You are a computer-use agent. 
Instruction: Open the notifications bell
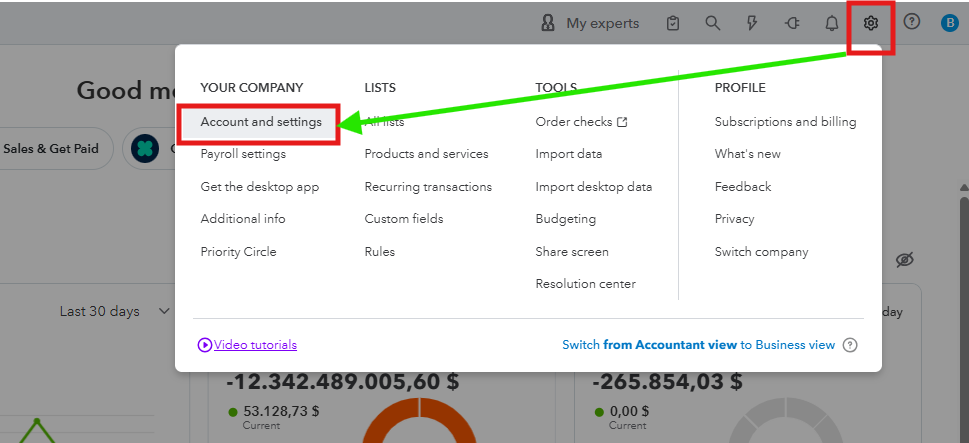pos(831,23)
